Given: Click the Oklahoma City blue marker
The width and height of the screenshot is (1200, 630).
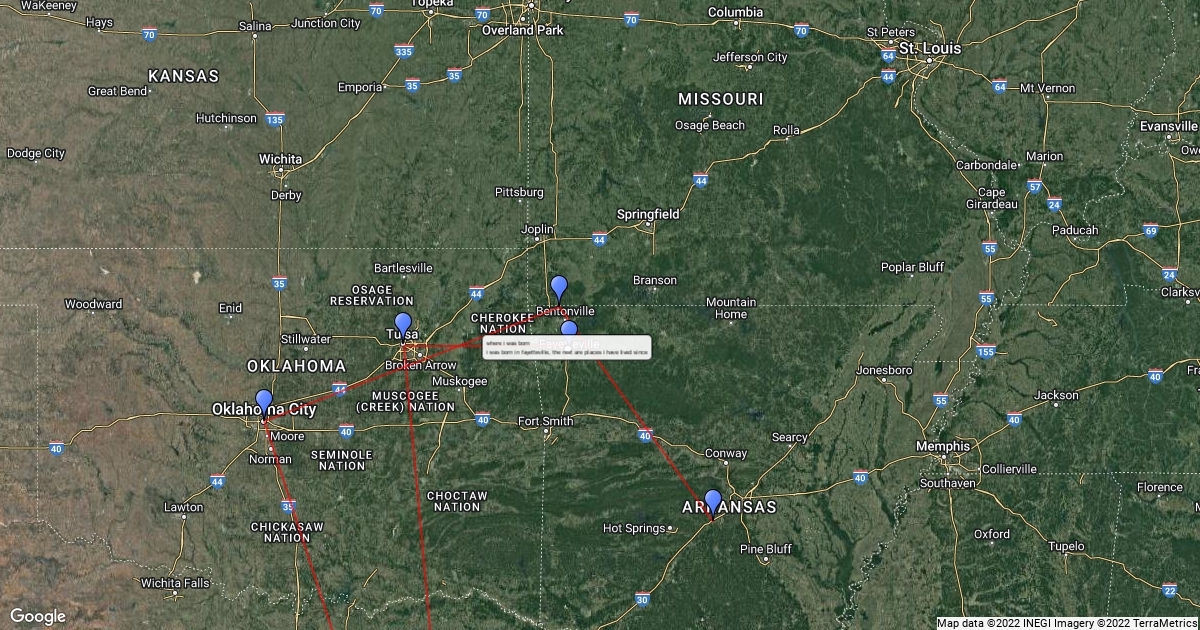Looking at the screenshot, I should (263, 403).
